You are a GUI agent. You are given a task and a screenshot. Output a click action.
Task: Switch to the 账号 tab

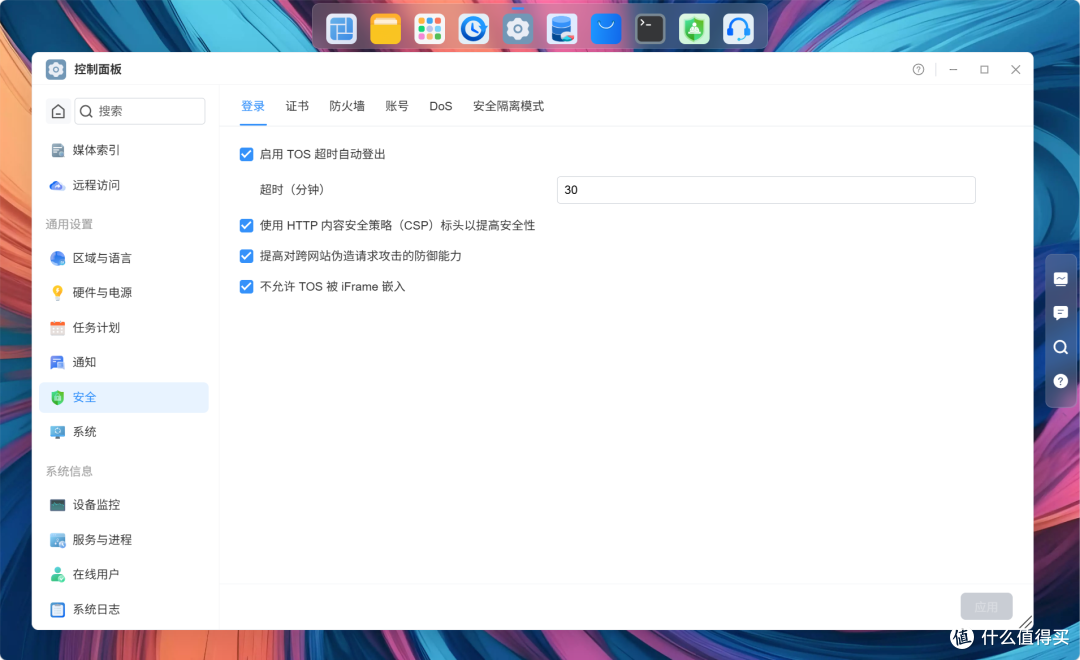click(x=397, y=106)
